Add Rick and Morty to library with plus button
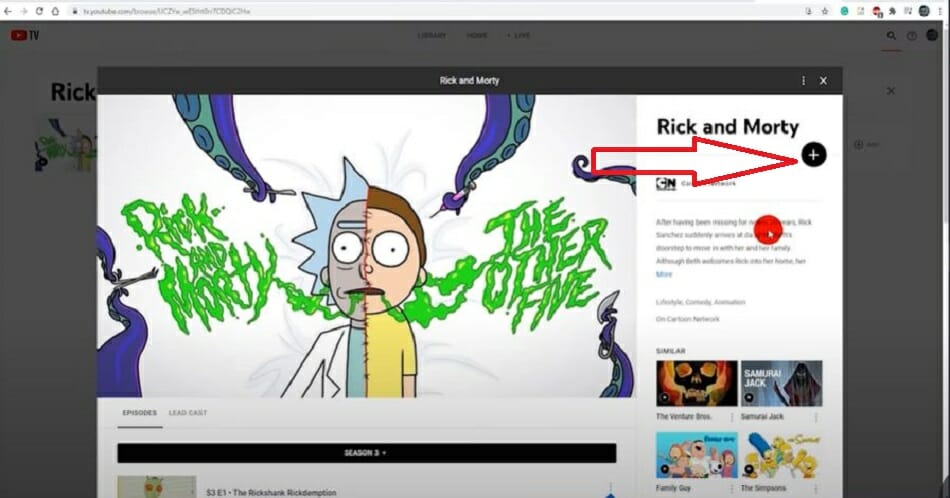Image resolution: width=950 pixels, height=498 pixels. point(814,155)
